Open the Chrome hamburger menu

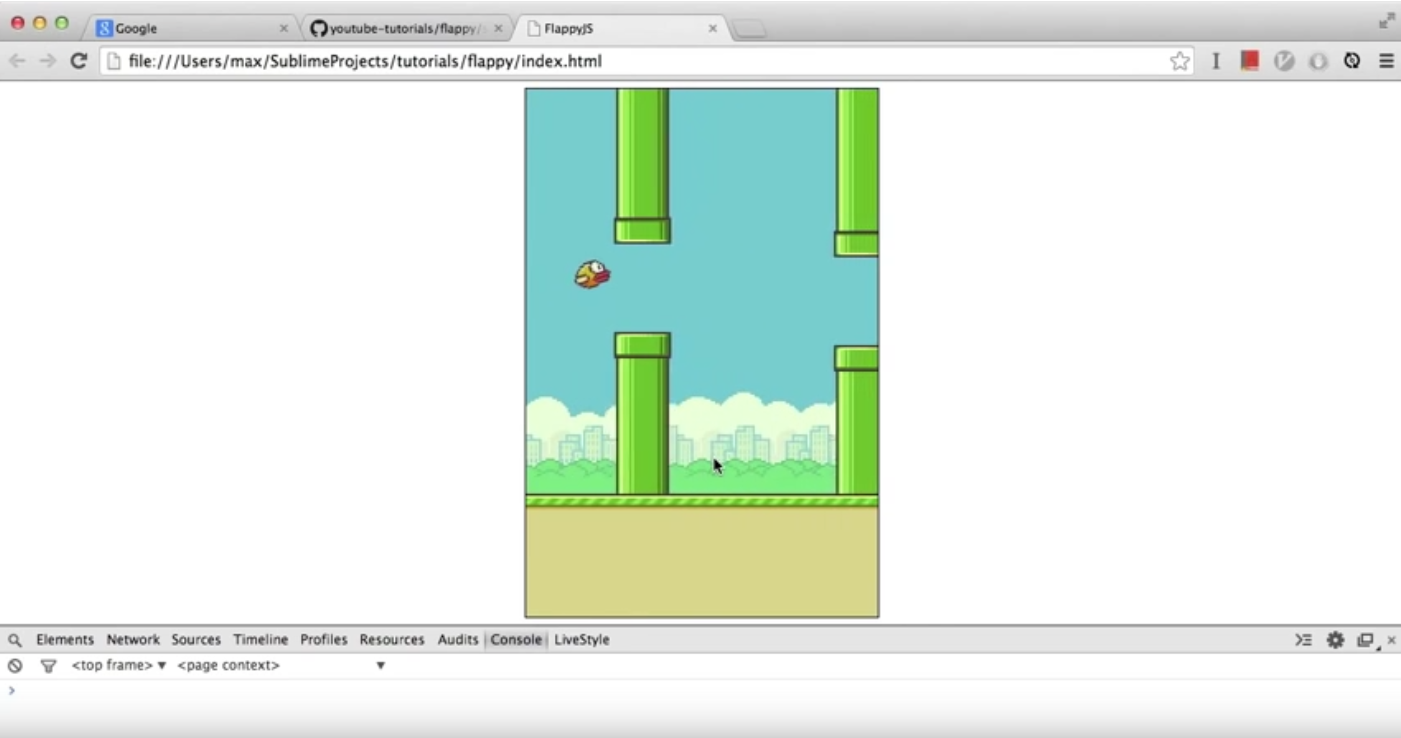tap(1386, 61)
